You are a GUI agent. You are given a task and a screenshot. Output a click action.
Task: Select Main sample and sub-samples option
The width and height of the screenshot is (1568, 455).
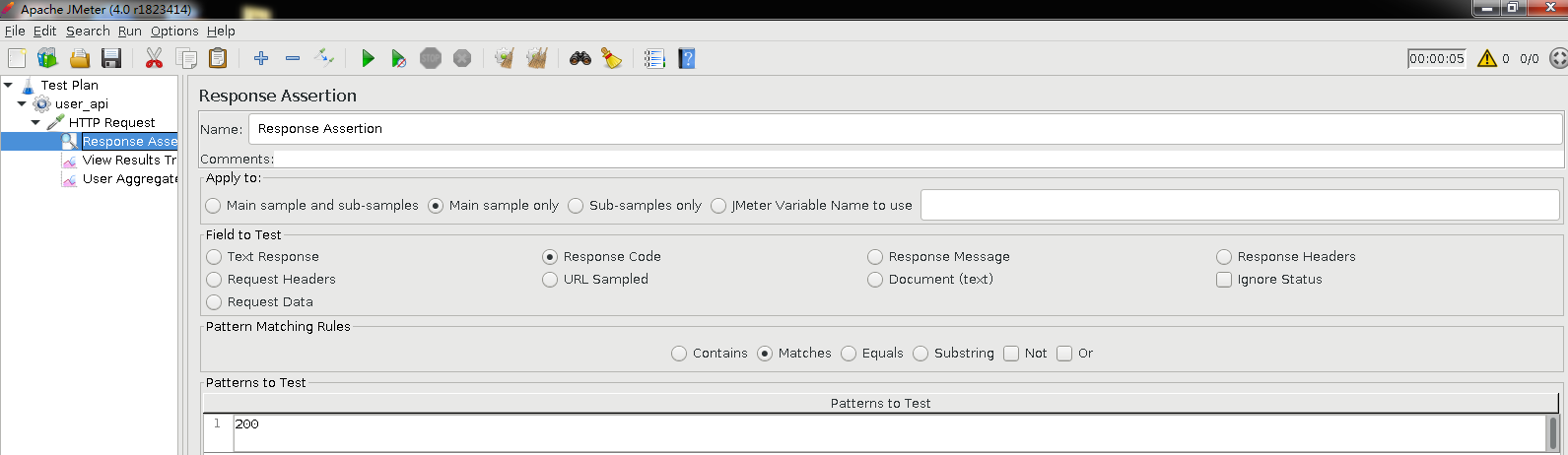pos(311,206)
